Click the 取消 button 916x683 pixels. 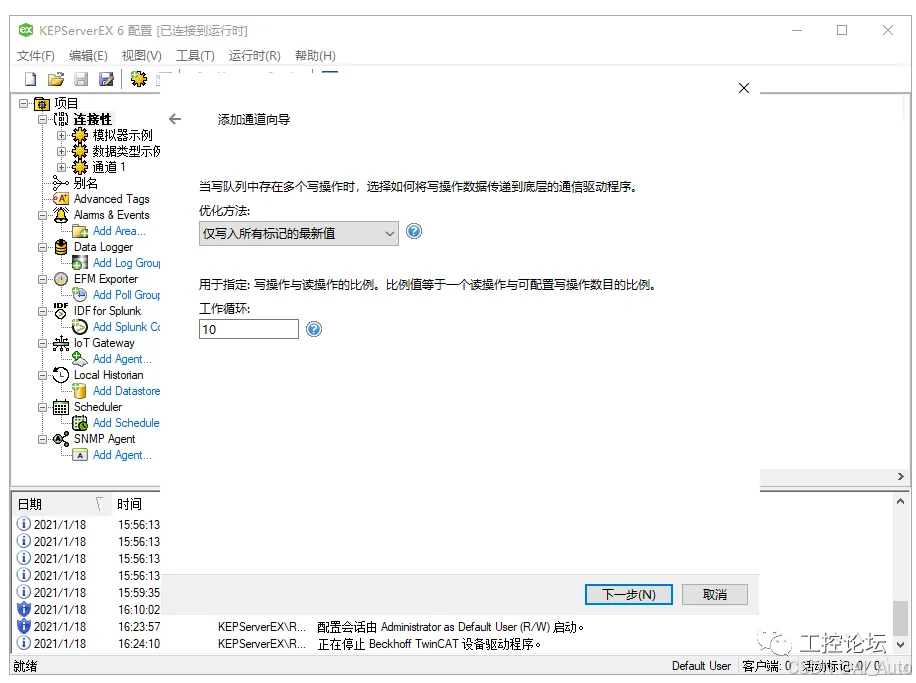coord(714,595)
